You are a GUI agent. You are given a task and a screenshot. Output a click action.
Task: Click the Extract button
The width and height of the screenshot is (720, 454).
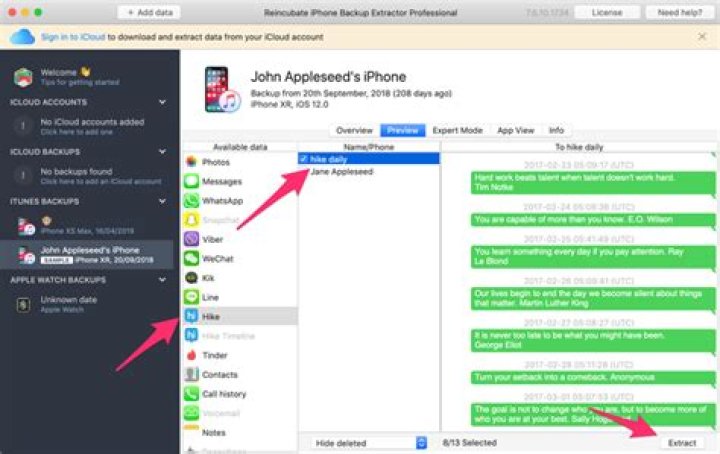[684, 442]
